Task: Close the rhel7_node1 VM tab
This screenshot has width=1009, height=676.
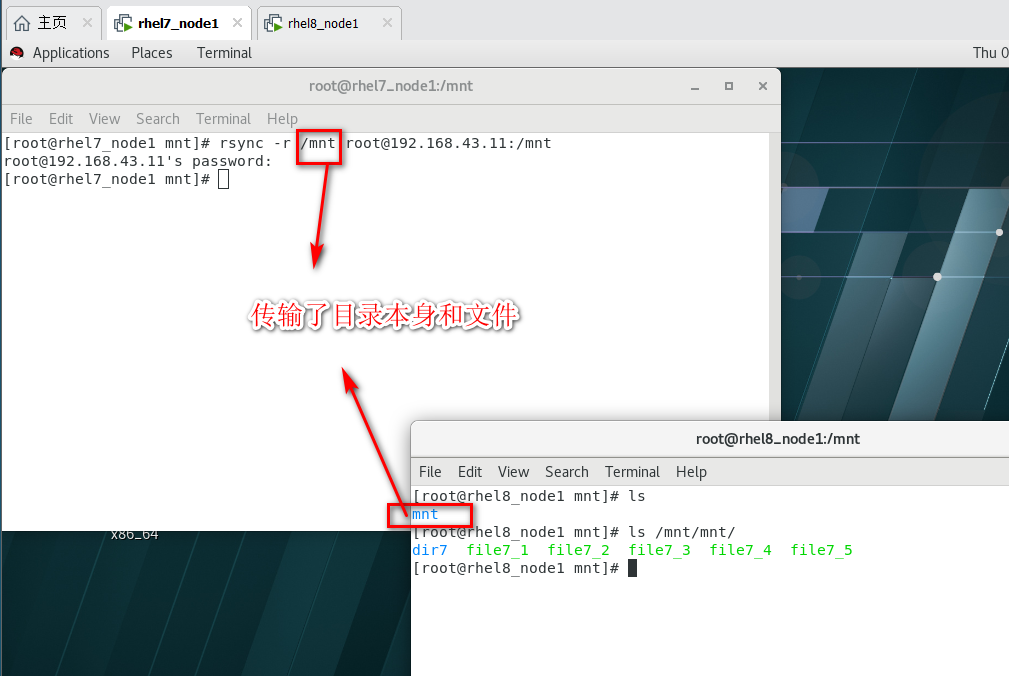Action: pos(237,23)
